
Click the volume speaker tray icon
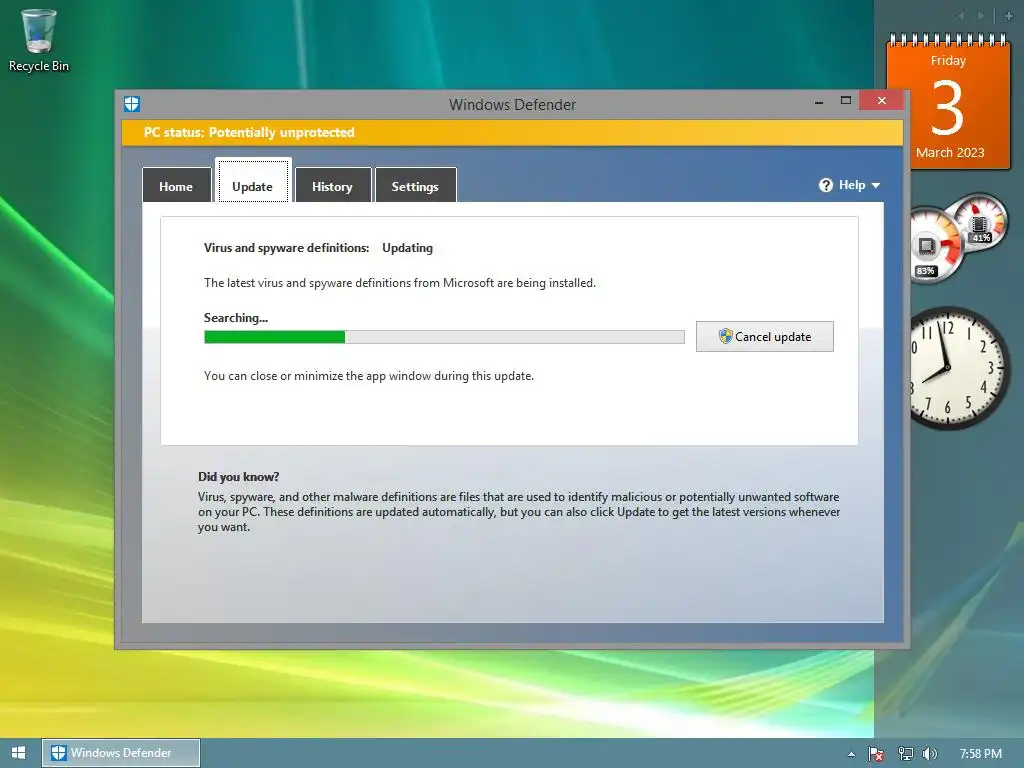pos(929,754)
